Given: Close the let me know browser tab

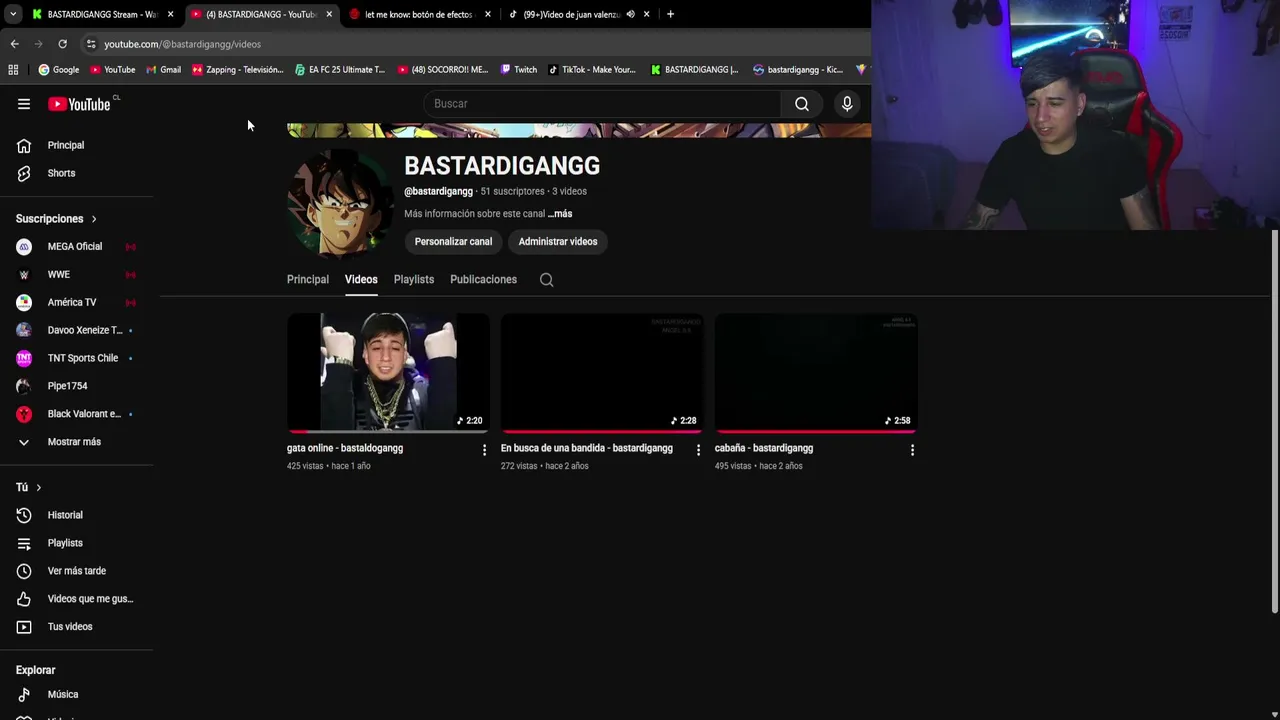Looking at the screenshot, I should pyautogui.click(x=488, y=14).
